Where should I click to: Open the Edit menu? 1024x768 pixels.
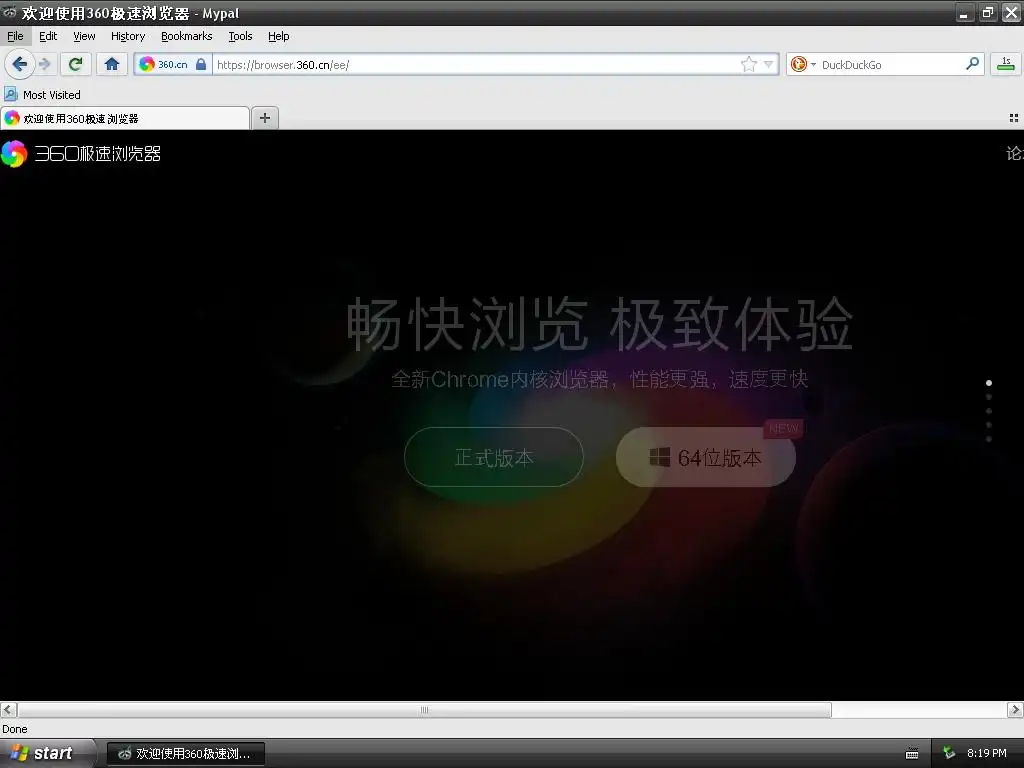(x=48, y=36)
